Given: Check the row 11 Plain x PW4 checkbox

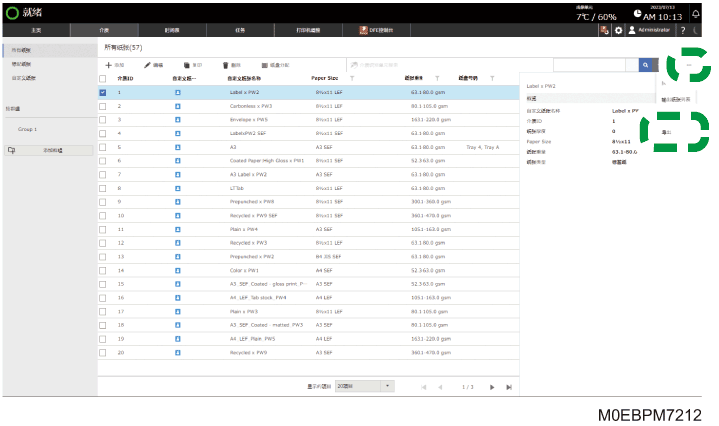Looking at the screenshot, I should pyautogui.click(x=103, y=229).
